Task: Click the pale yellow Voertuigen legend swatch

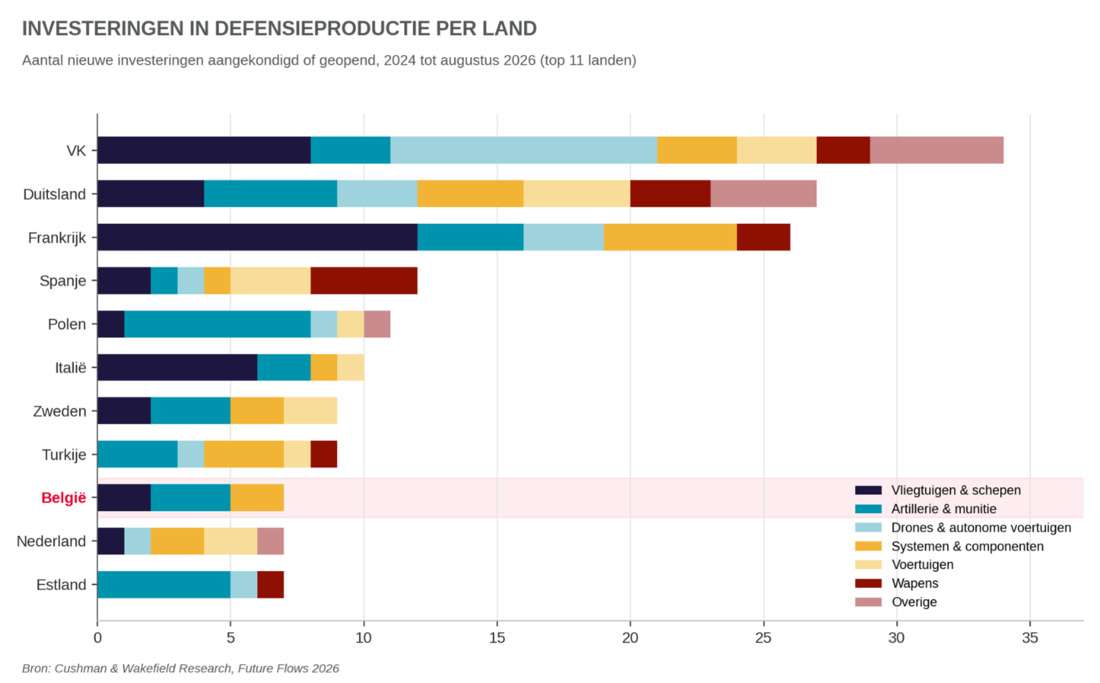Action: [868, 564]
